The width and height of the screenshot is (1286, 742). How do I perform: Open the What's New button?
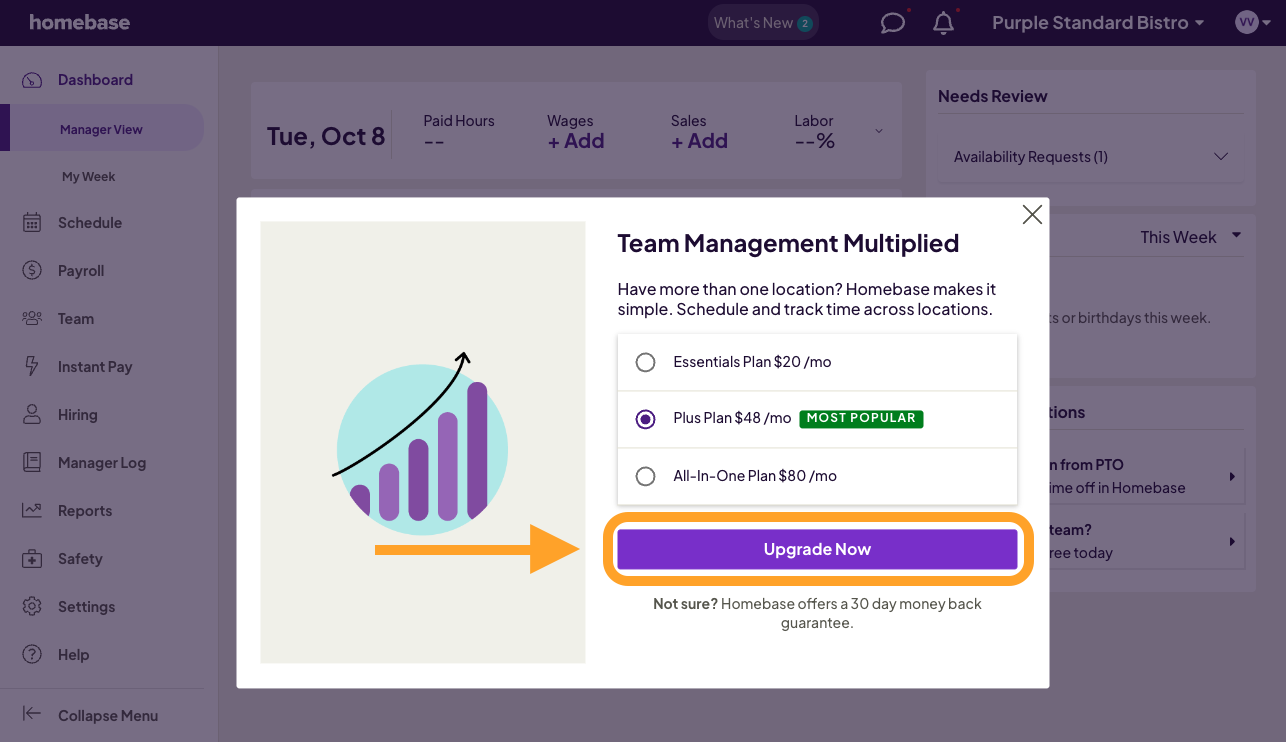point(762,23)
